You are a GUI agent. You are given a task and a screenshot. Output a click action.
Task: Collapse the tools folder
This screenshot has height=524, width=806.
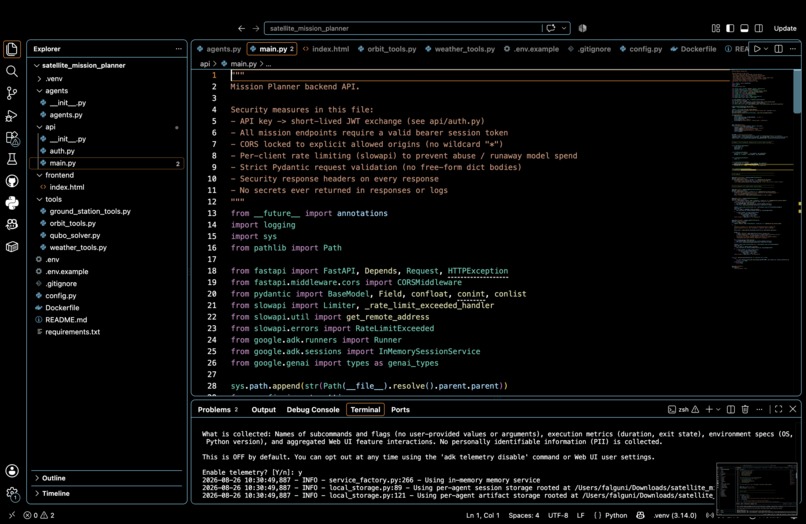coord(40,199)
